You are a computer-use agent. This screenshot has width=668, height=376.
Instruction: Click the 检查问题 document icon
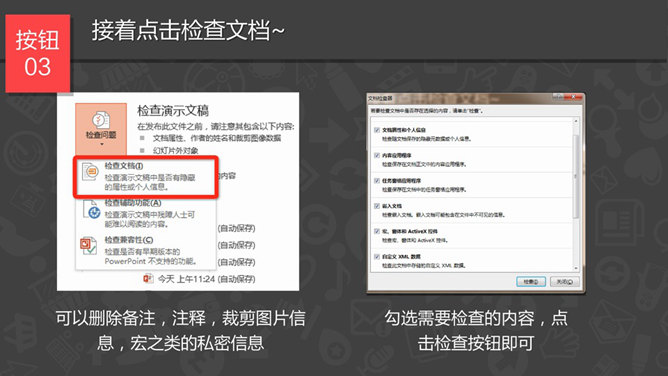[101, 120]
